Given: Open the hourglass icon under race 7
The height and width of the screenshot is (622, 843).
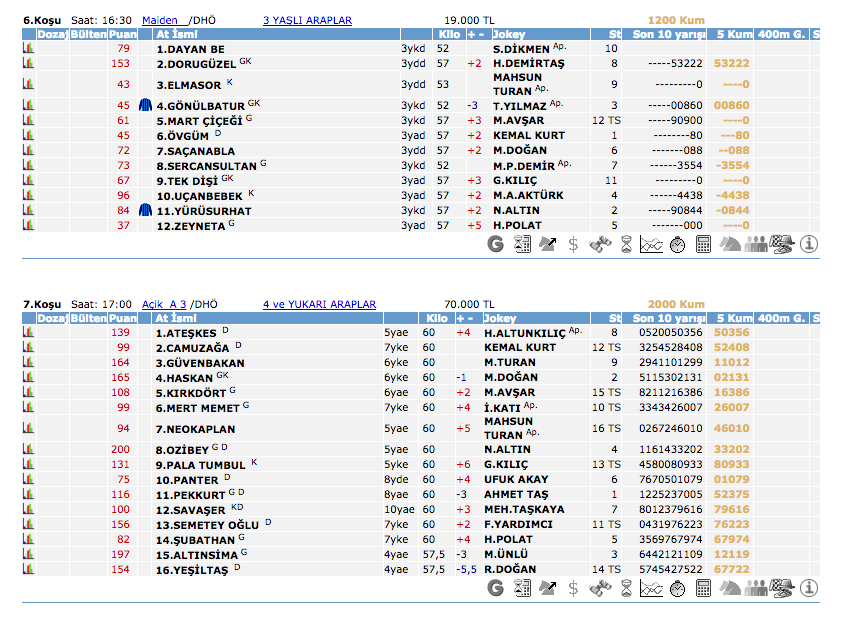Looking at the screenshot, I should 626,588.
